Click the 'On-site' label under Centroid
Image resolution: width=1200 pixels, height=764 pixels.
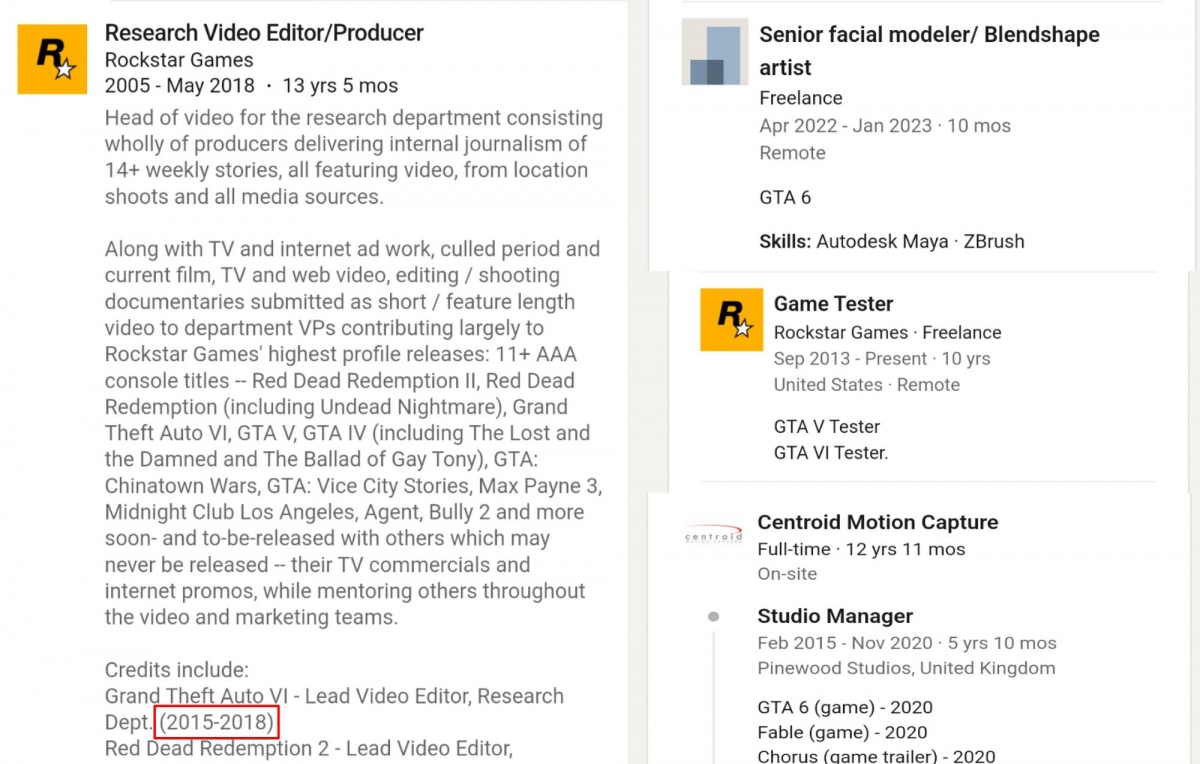(x=787, y=574)
